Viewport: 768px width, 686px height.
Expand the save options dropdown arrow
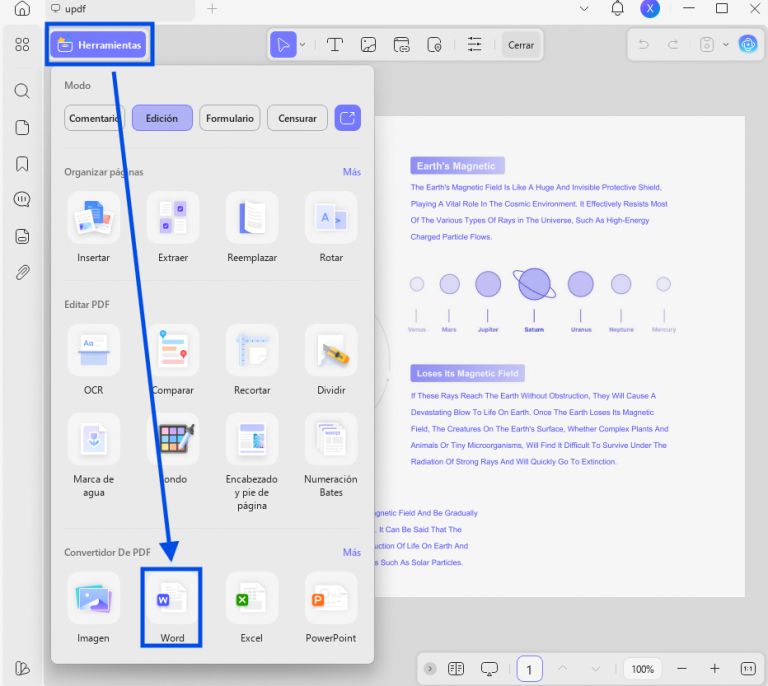(x=726, y=45)
